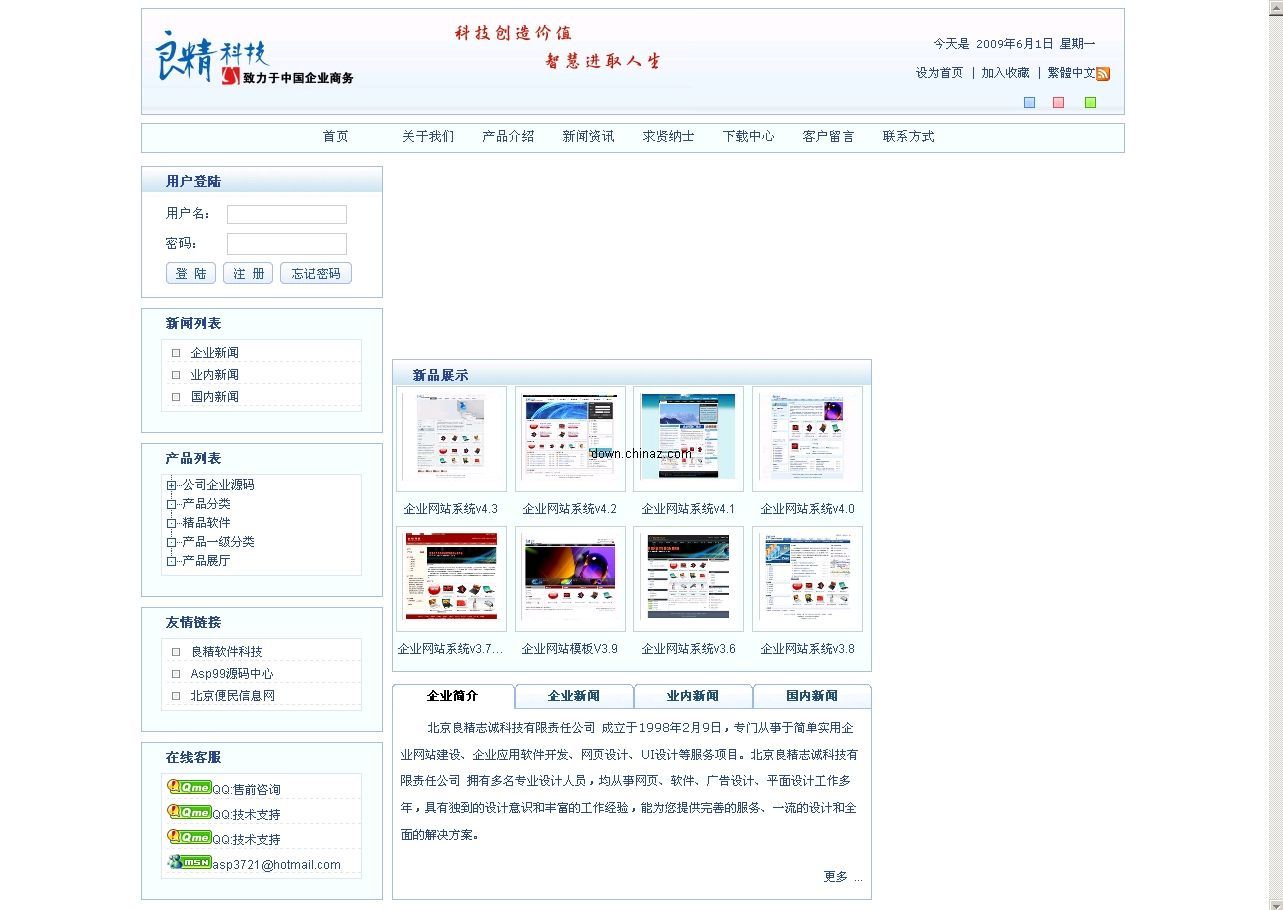Viewport: 1283px width, 910px height.
Task: Open the 良精软件科技 friend link
Action: 227,652
